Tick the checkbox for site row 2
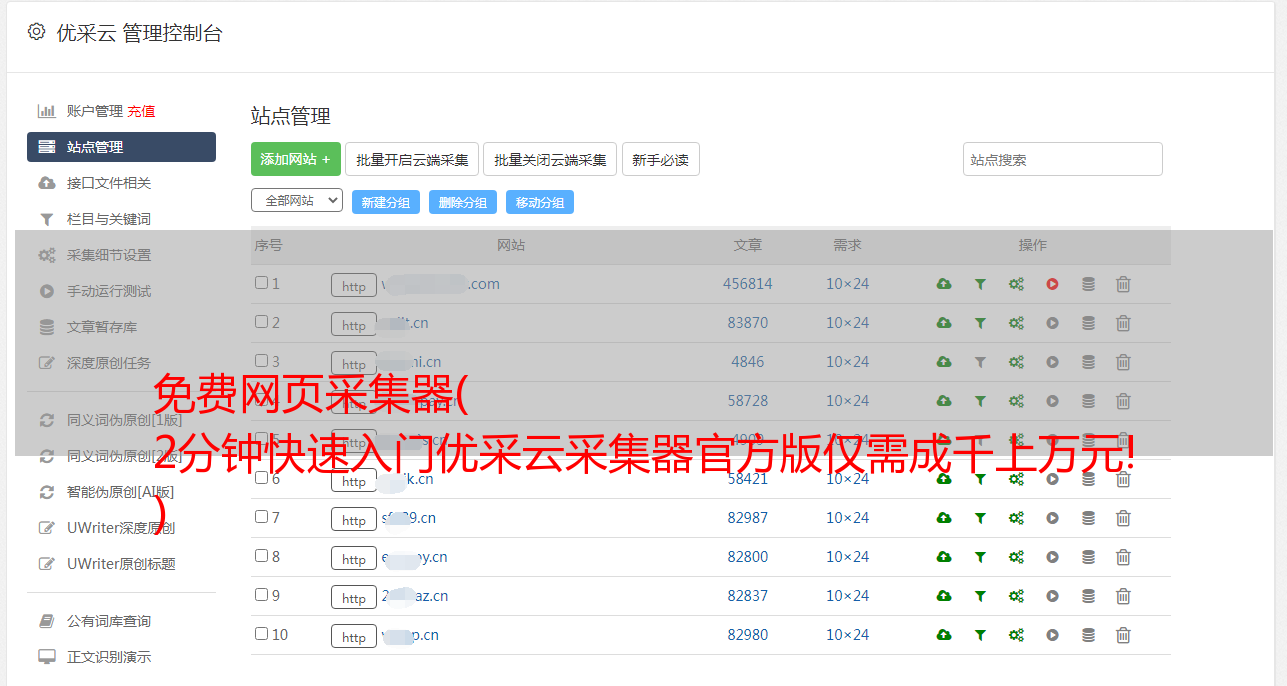Screen dimensions: 1287x686 tap(261, 322)
